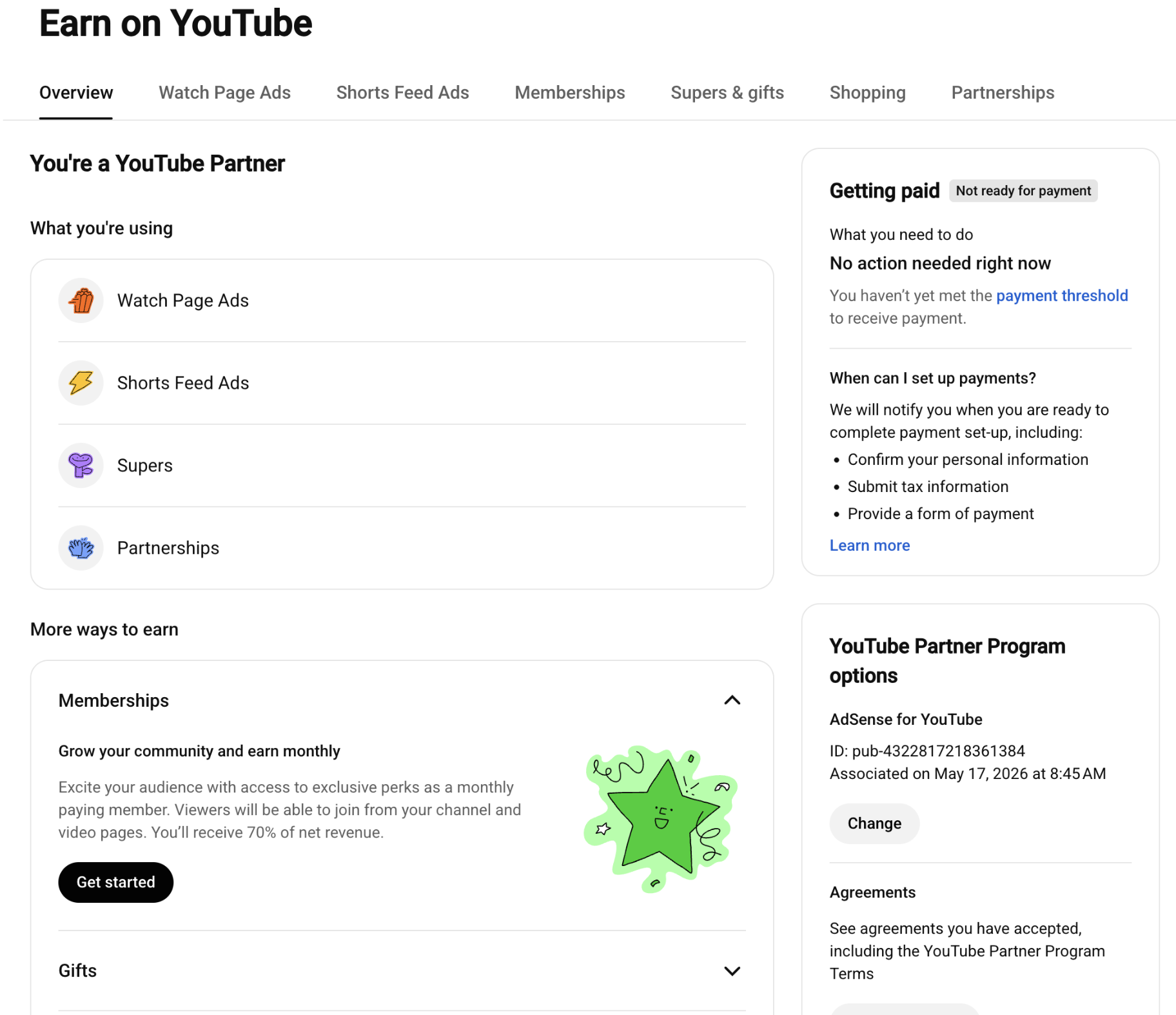
Task: Click the Not ready for payment badge
Action: (x=1024, y=191)
